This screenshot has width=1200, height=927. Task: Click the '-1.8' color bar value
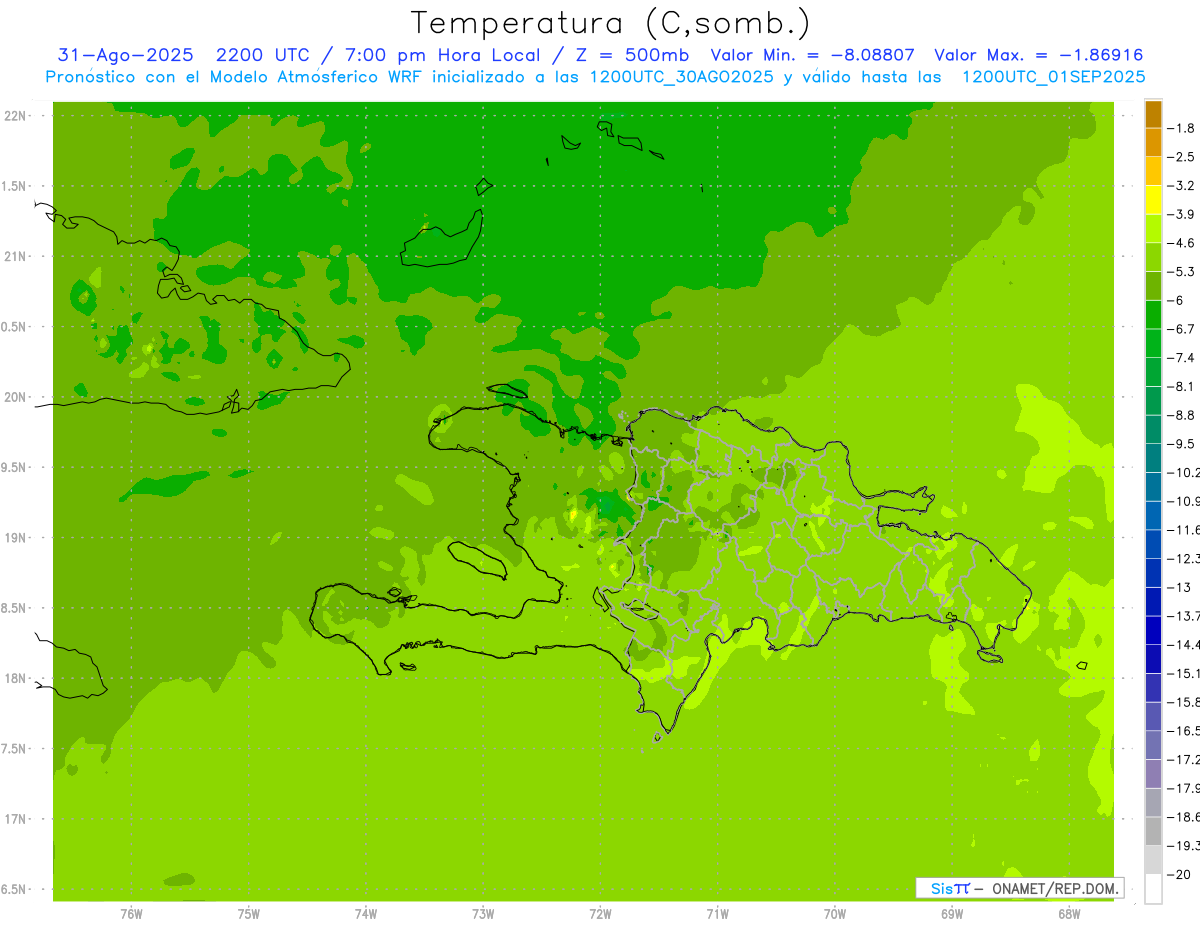click(1183, 128)
